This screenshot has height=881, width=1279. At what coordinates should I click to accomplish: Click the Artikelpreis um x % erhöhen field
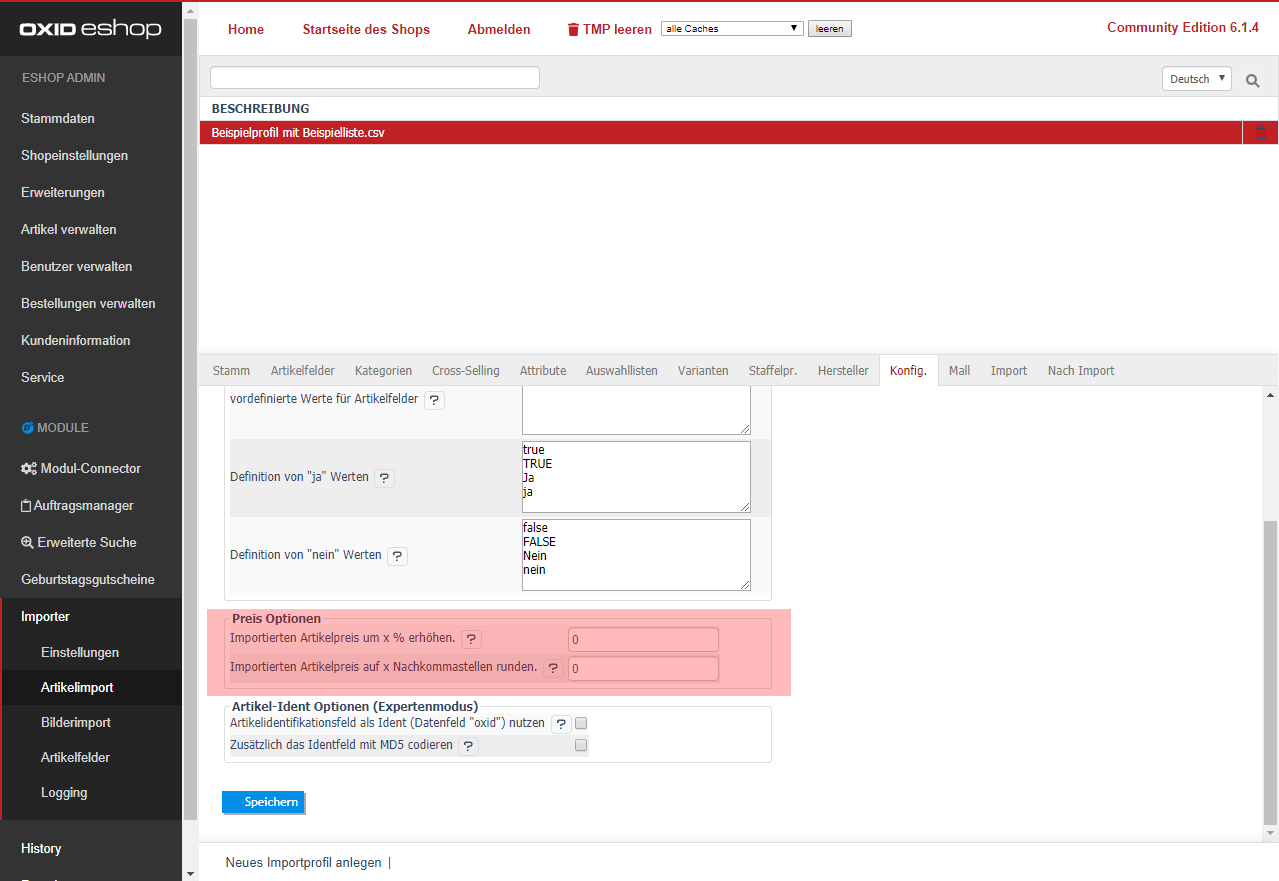click(643, 639)
